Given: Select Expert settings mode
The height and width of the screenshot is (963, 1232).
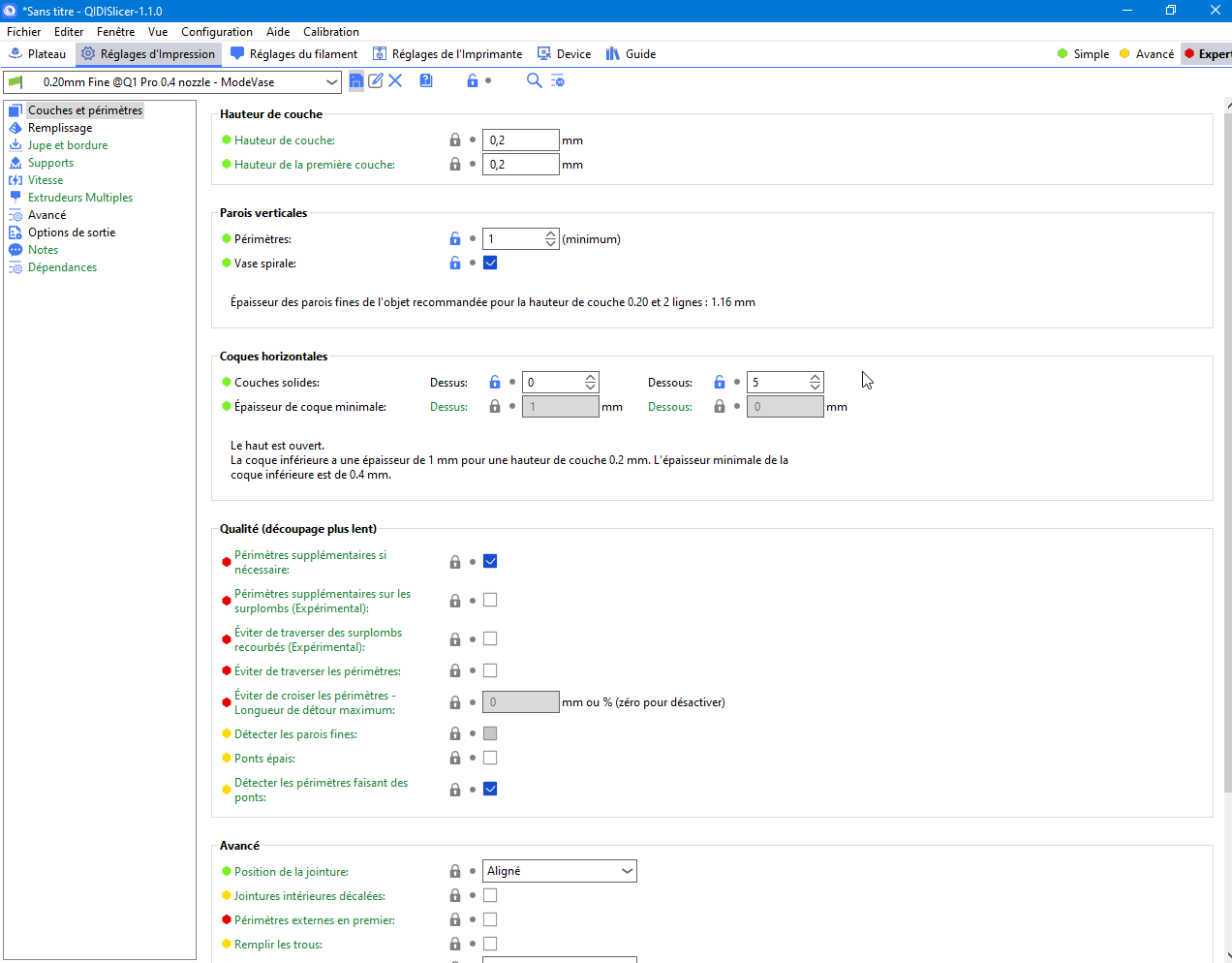Looking at the screenshot, I should [1207, 54].
